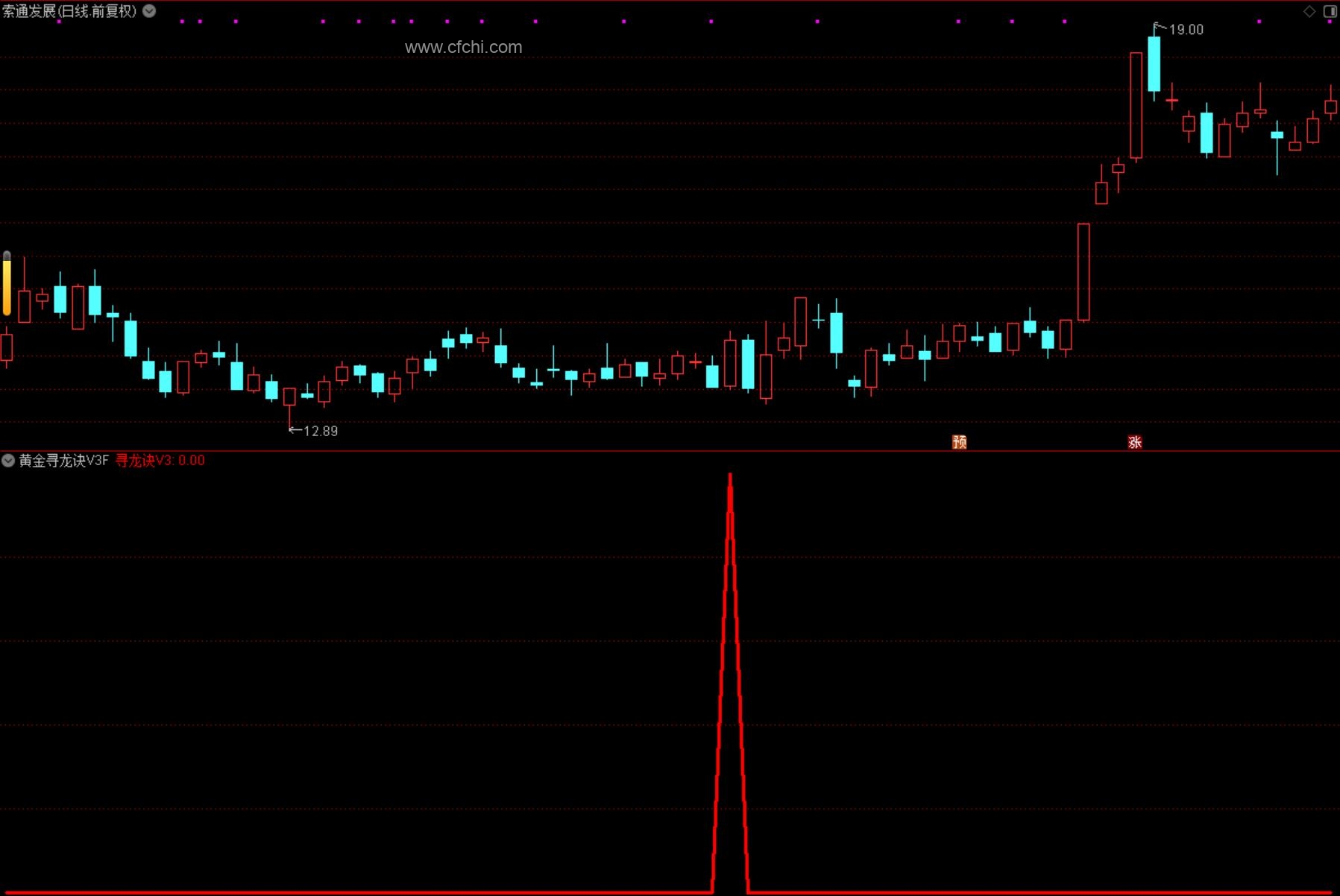Click the diamond icon in top-right corner

[1309, 11]
